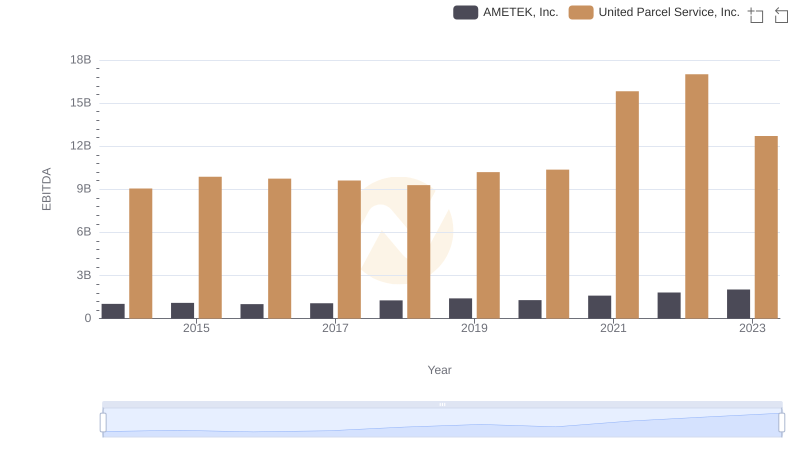Click the UPS bar for 2017
Screen dimensions: 800x461
(349, 249)
